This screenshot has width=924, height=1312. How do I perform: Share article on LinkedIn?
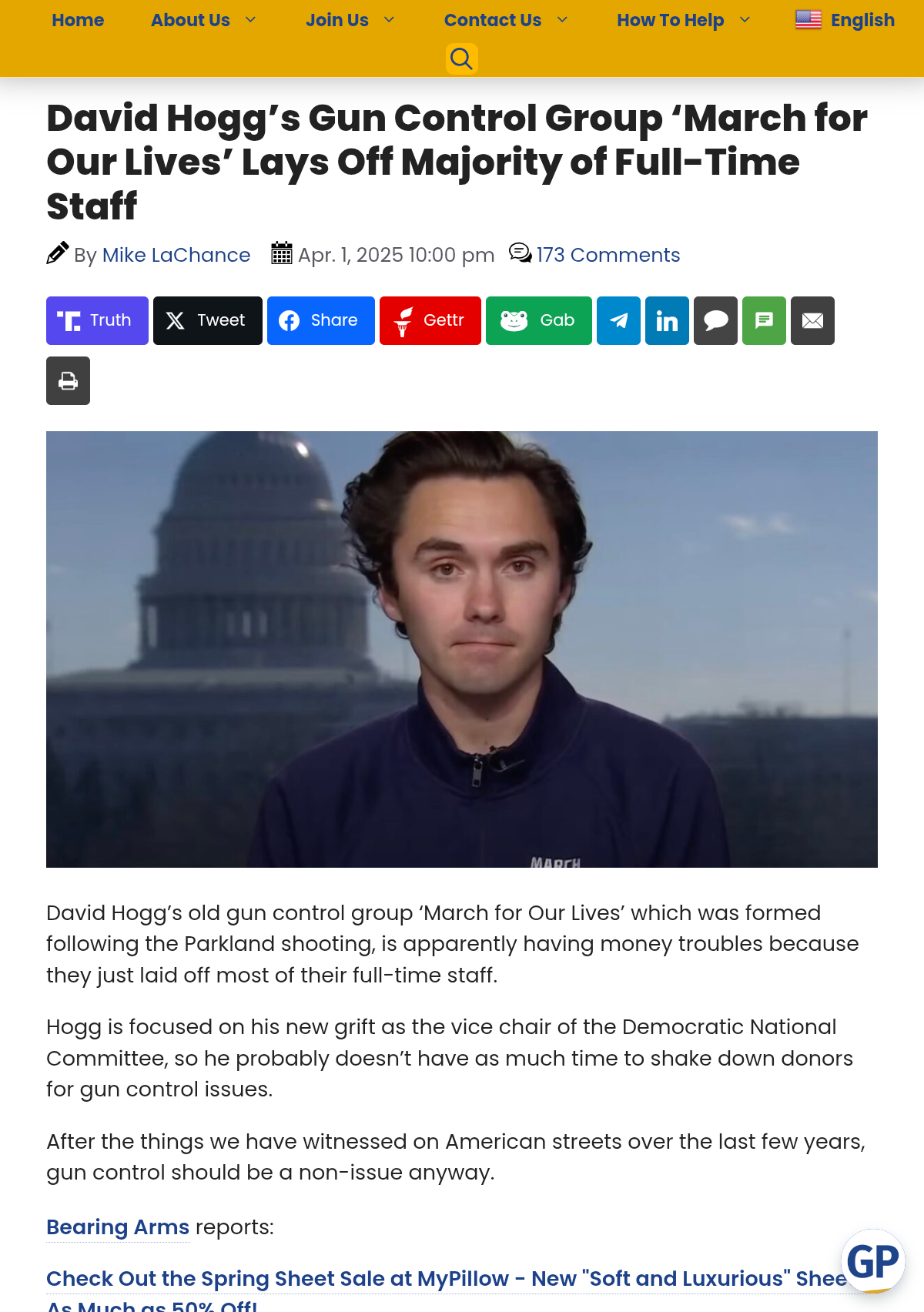(667, 320)
